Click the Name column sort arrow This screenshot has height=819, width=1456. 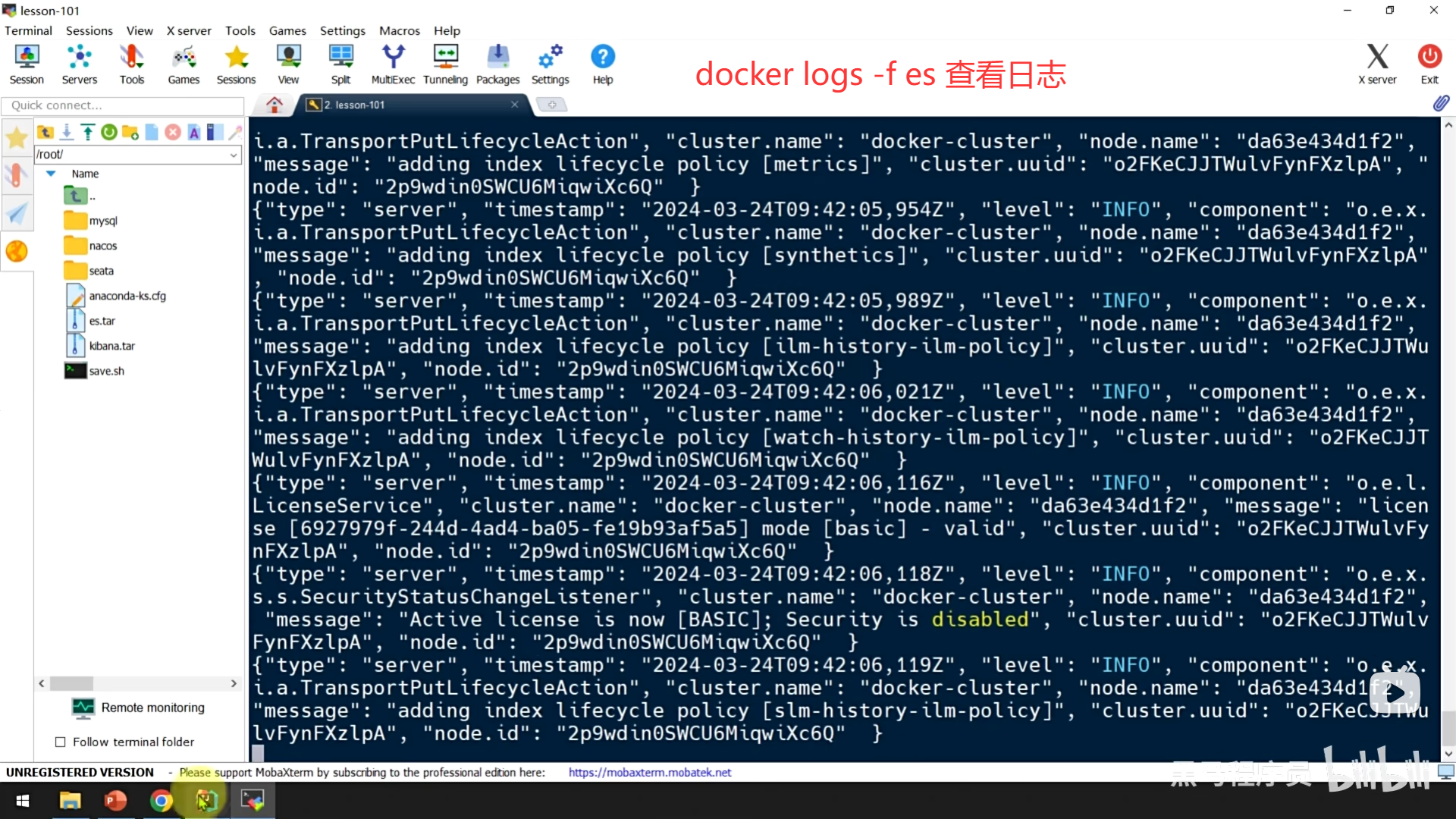click(x=52, y=174)
